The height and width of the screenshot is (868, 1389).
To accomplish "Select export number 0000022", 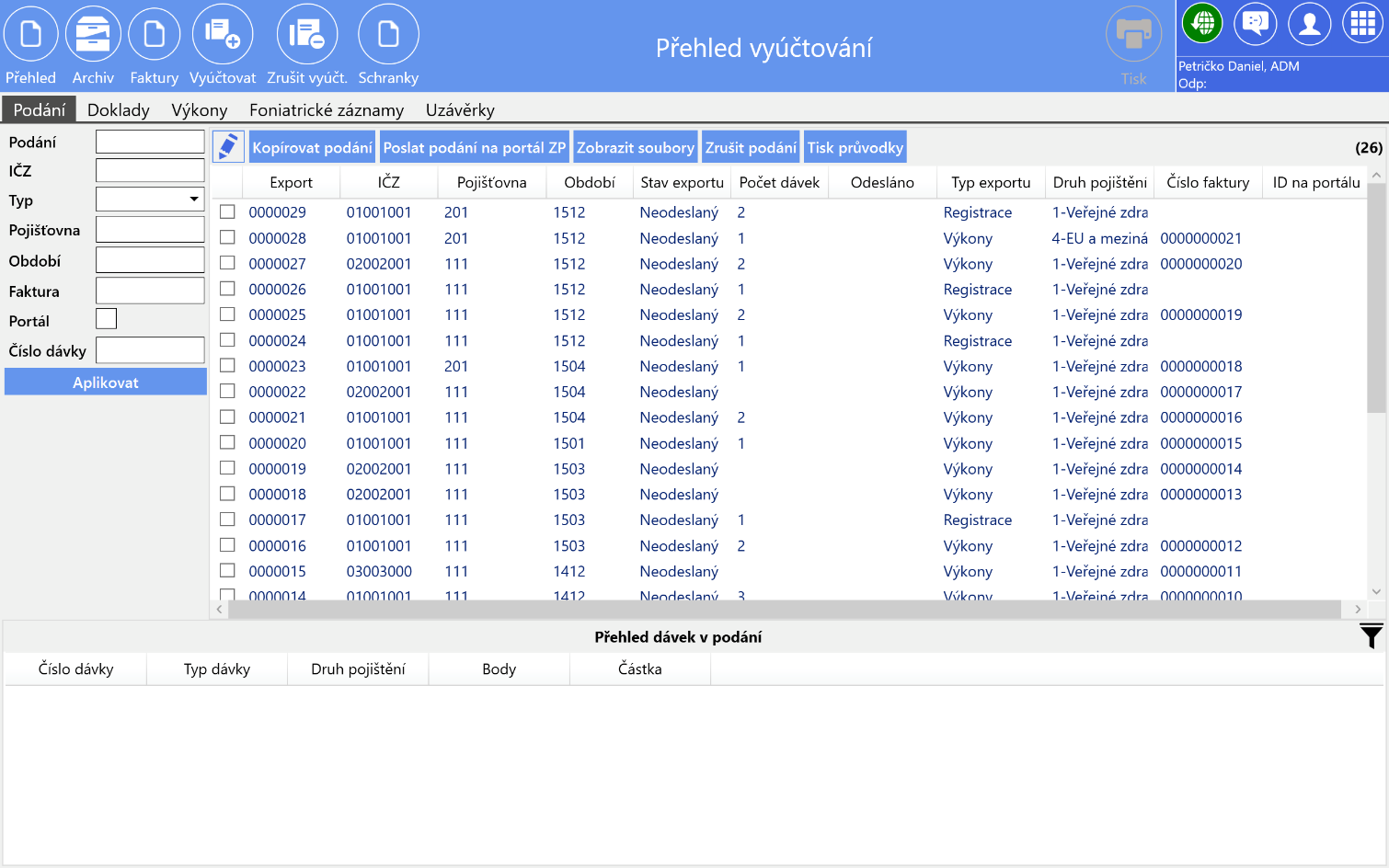I will (x=277, y=392).
